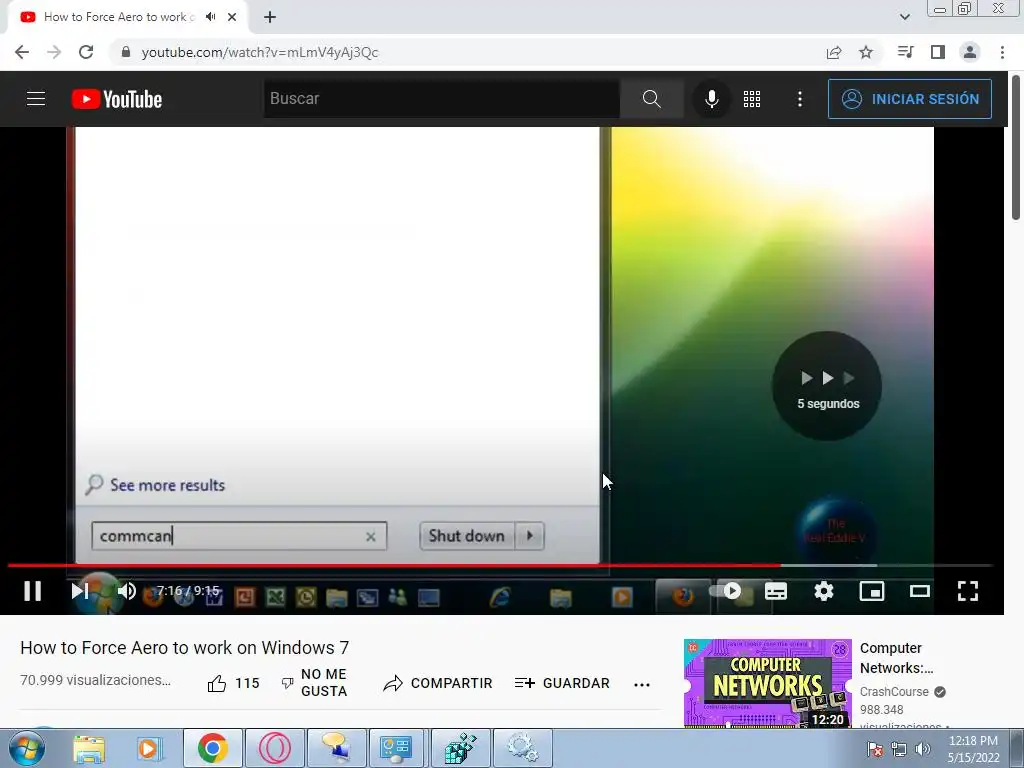Image resolution: width=1024 pixels, height=768 pixels.
Task: Open Computer Networks video title link
Action: pos(897,658)
